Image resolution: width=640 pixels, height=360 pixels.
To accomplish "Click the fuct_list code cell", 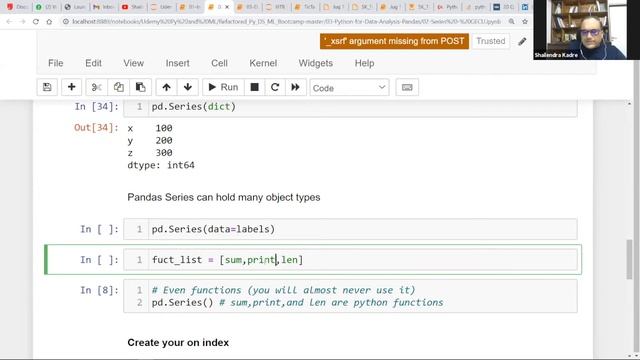I will point(350,260).
